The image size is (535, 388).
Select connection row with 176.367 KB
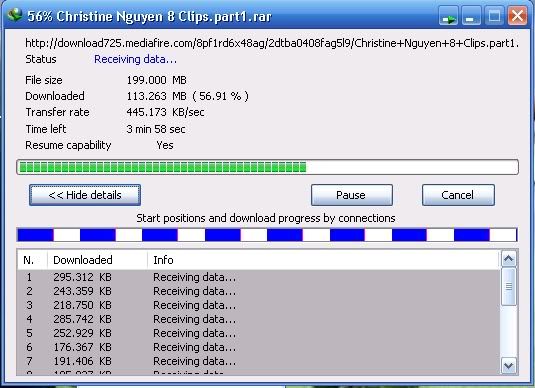[259, 347]
